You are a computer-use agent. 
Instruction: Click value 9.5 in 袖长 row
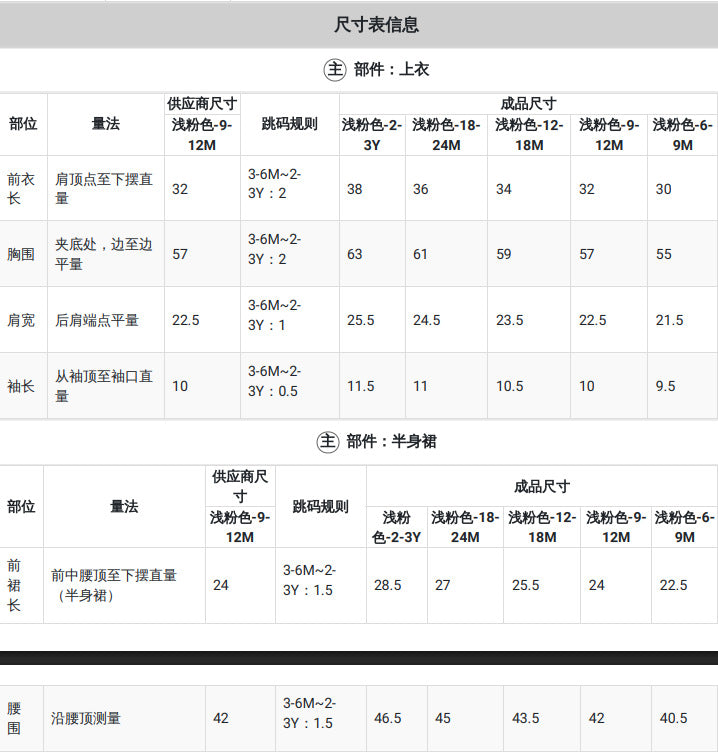pos(665,386)
